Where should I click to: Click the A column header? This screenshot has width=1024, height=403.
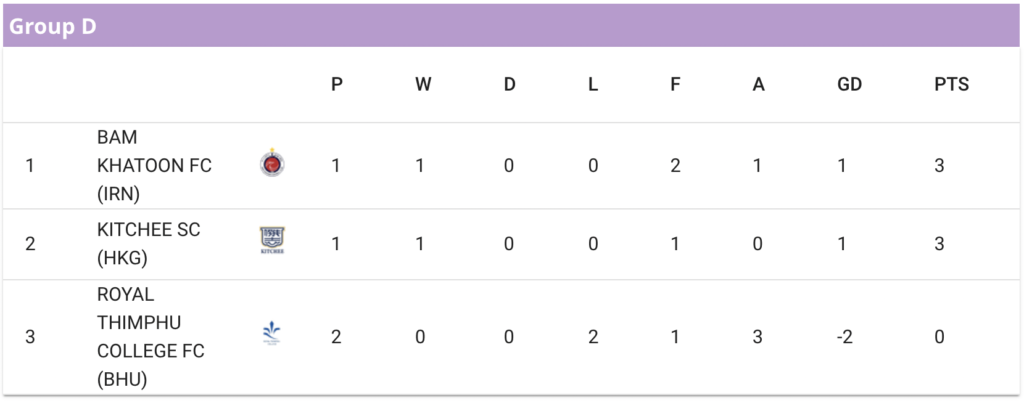click(758, 84)
